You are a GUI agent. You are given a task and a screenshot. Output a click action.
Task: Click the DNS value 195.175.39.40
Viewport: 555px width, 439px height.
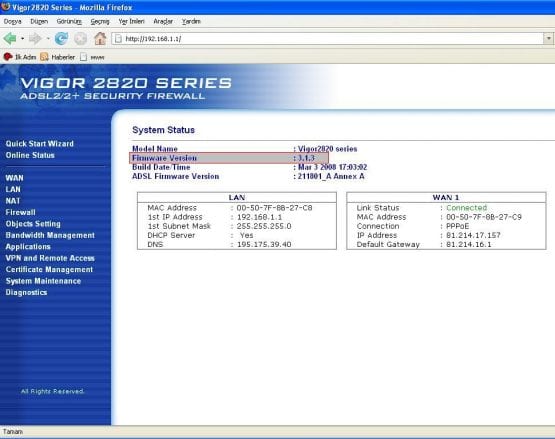click(x=264, y=245)
